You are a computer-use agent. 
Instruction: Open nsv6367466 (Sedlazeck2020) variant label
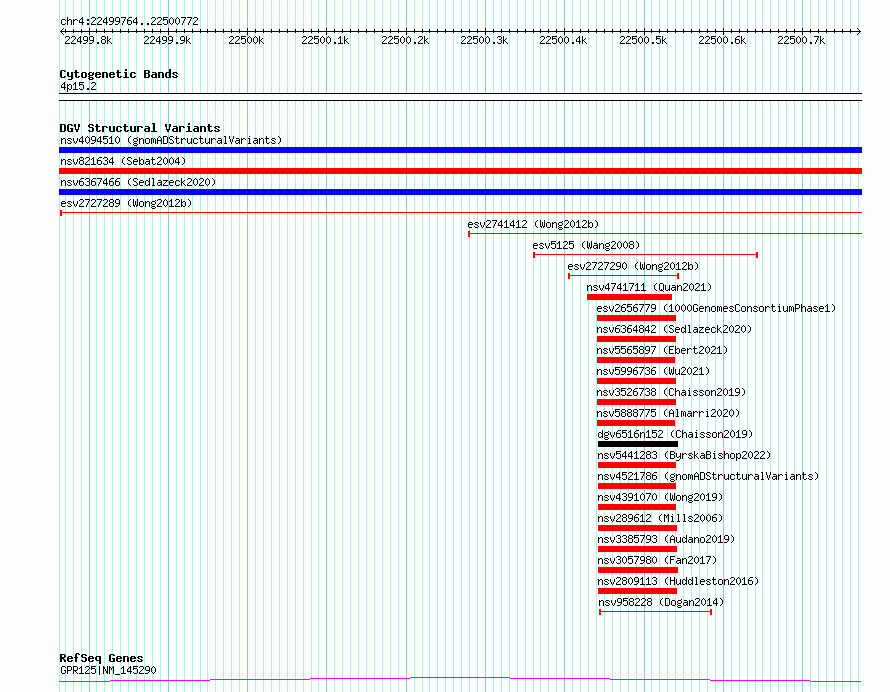[138, 182]
